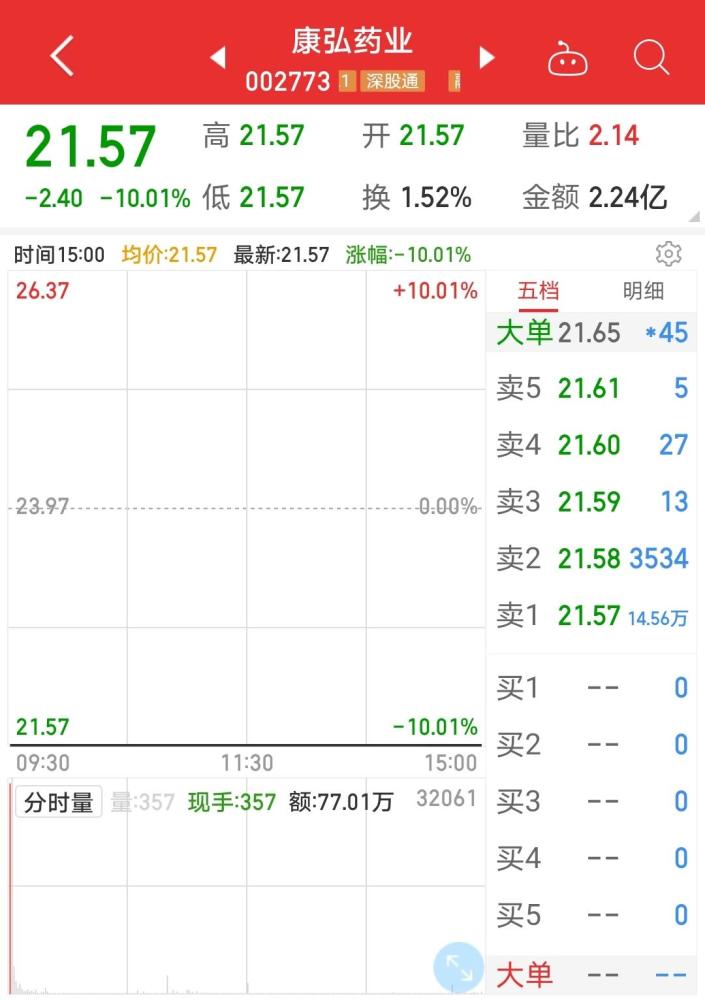Tap the orange level 1 badge
This screenshot has width=705, height=1000.
[x=346, y=81]
